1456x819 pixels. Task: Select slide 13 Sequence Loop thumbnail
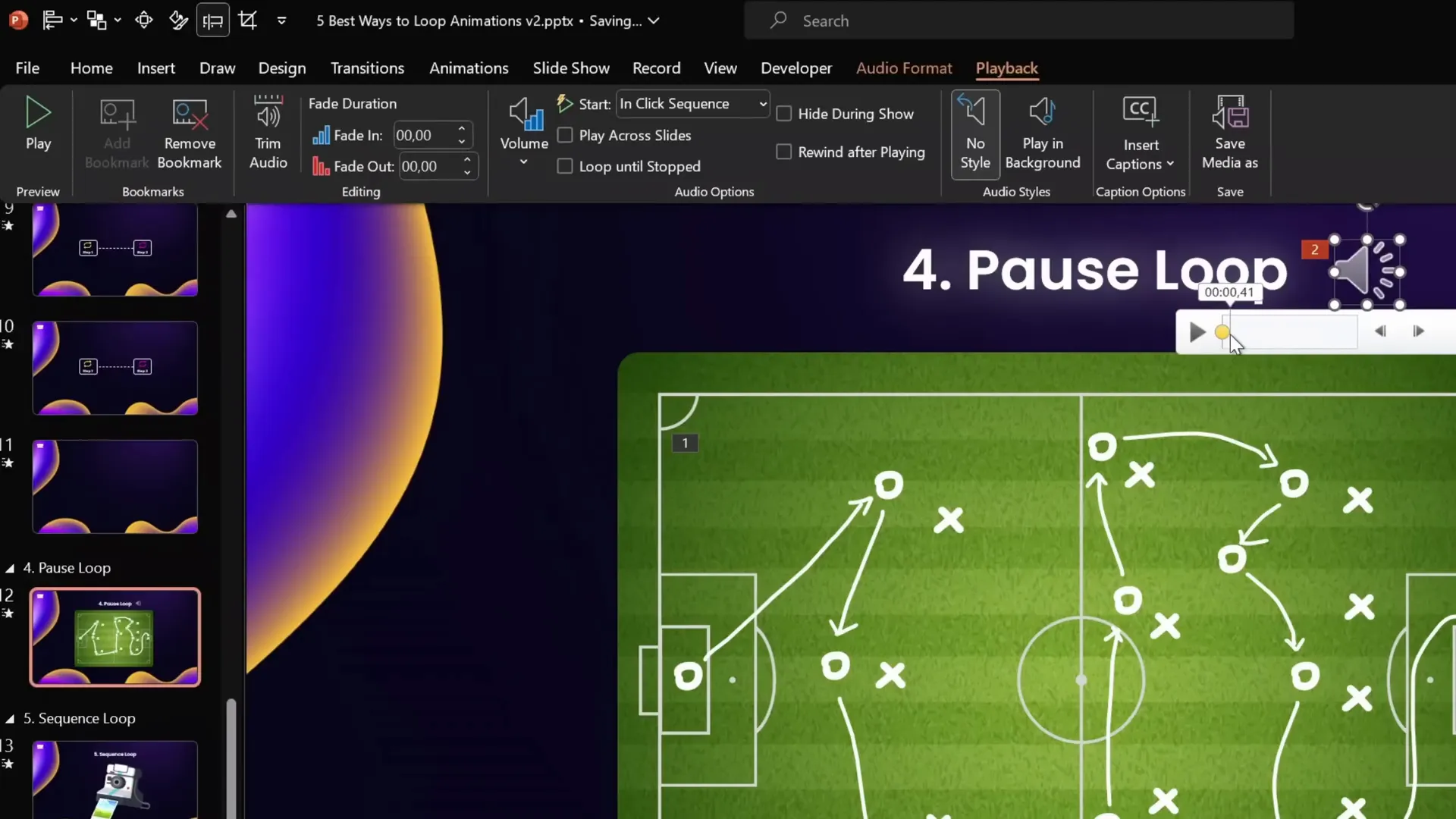[115, 780]
